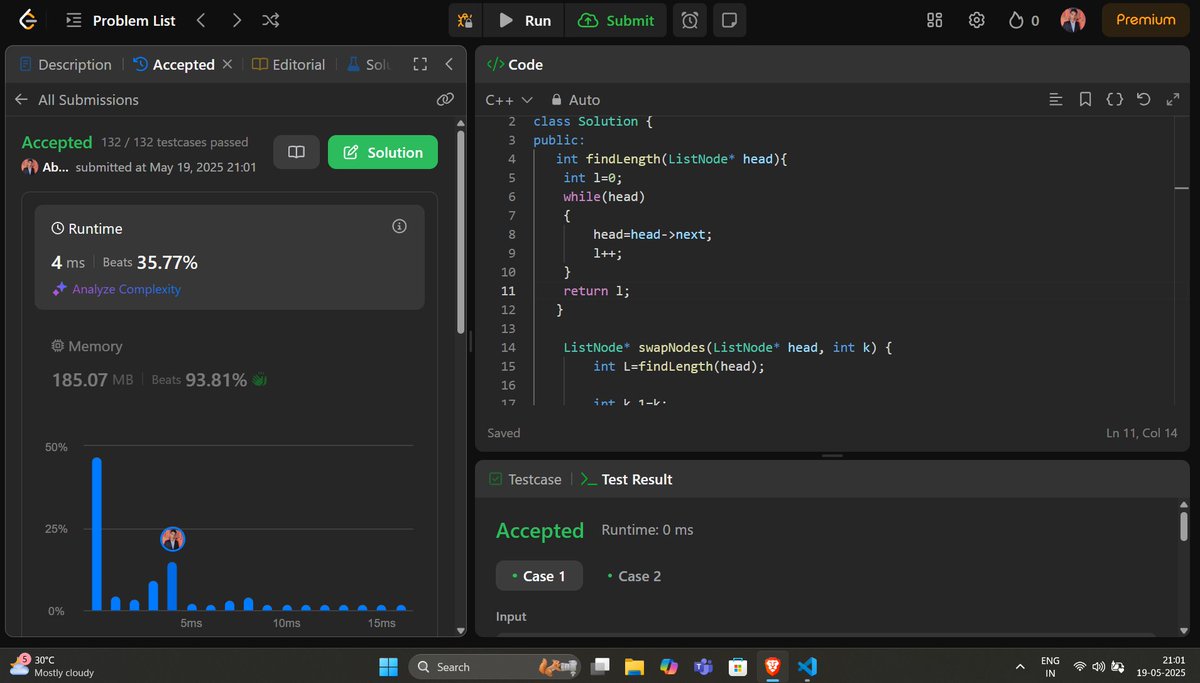Select the Memory stats section

point(229,363)
